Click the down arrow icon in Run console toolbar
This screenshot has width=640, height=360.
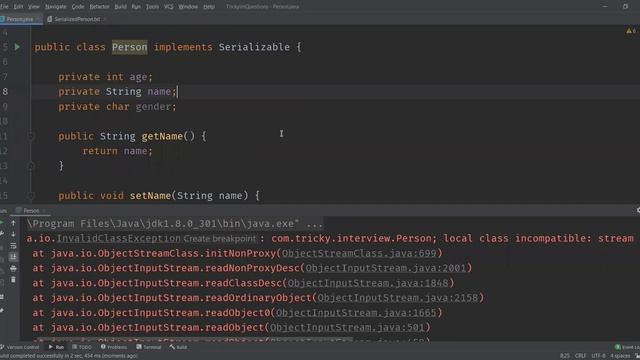[13, 234]
